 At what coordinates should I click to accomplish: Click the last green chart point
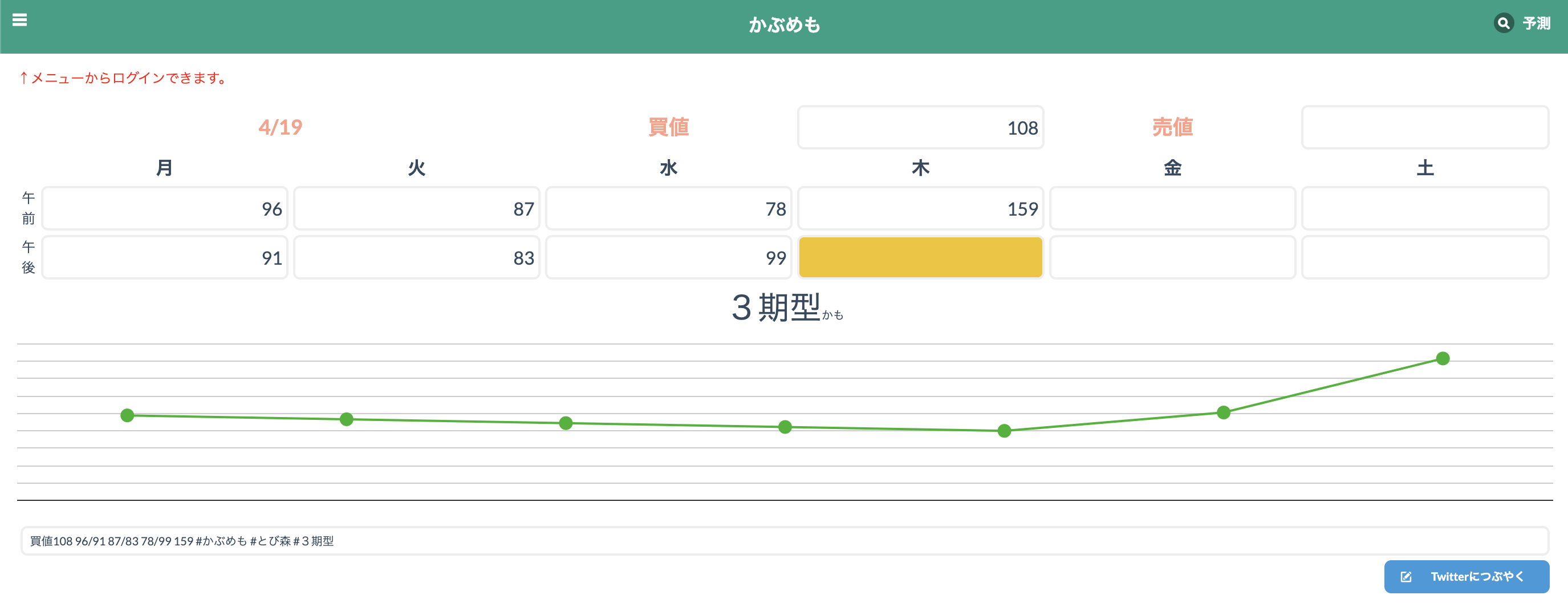click(1442, 359)
